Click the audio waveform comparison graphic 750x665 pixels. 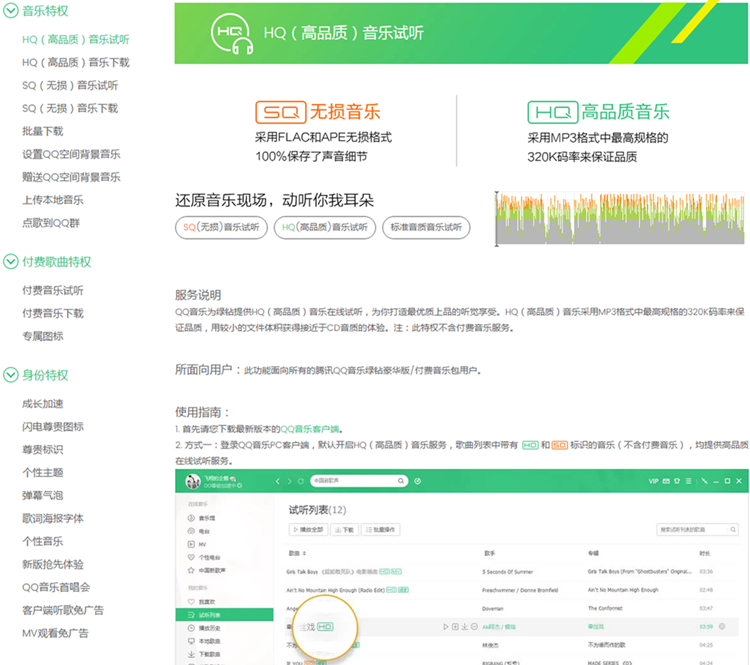(620, 219)
